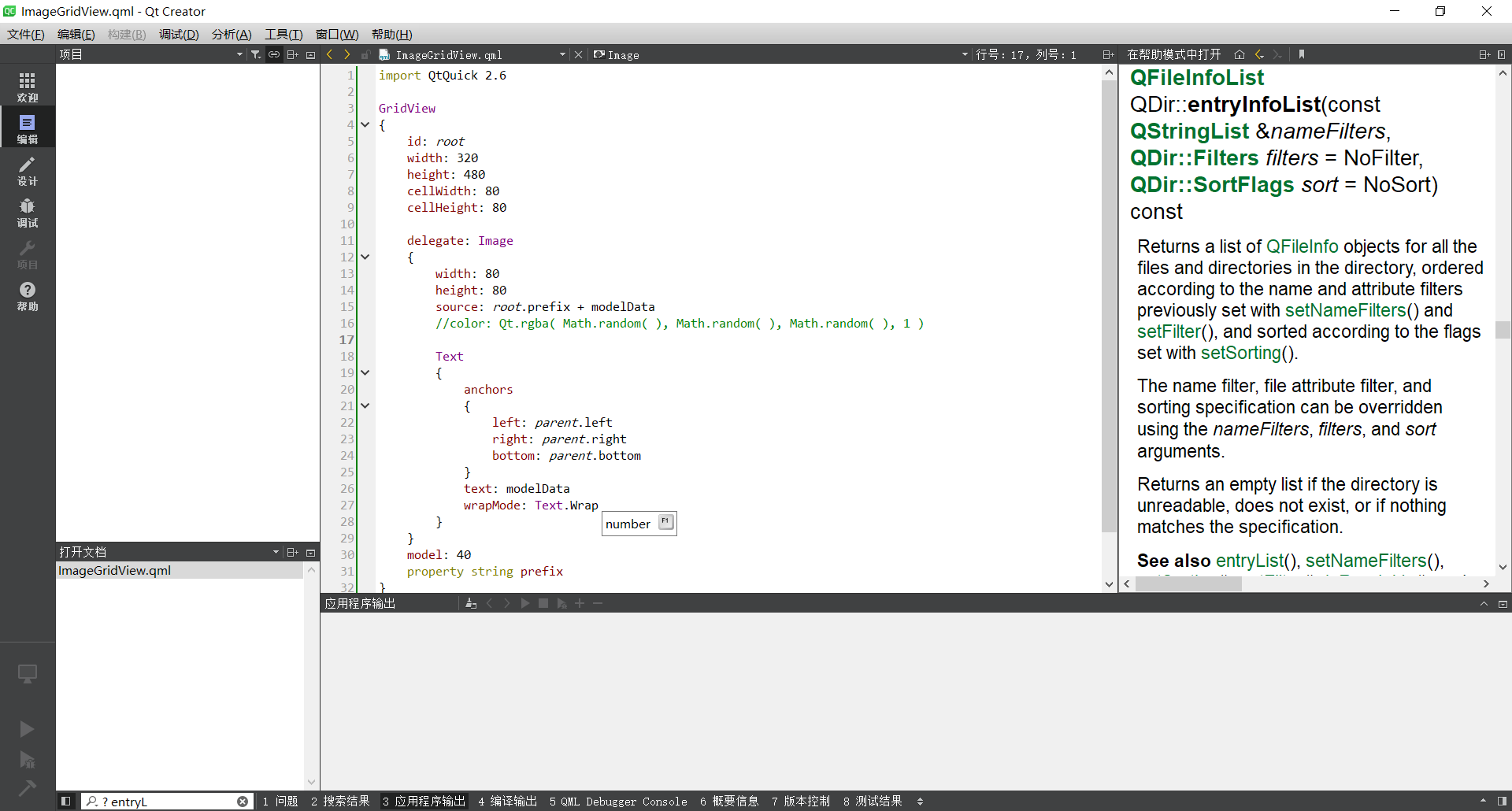Show the 8 测试结果 pane

[x=873, y=801]
